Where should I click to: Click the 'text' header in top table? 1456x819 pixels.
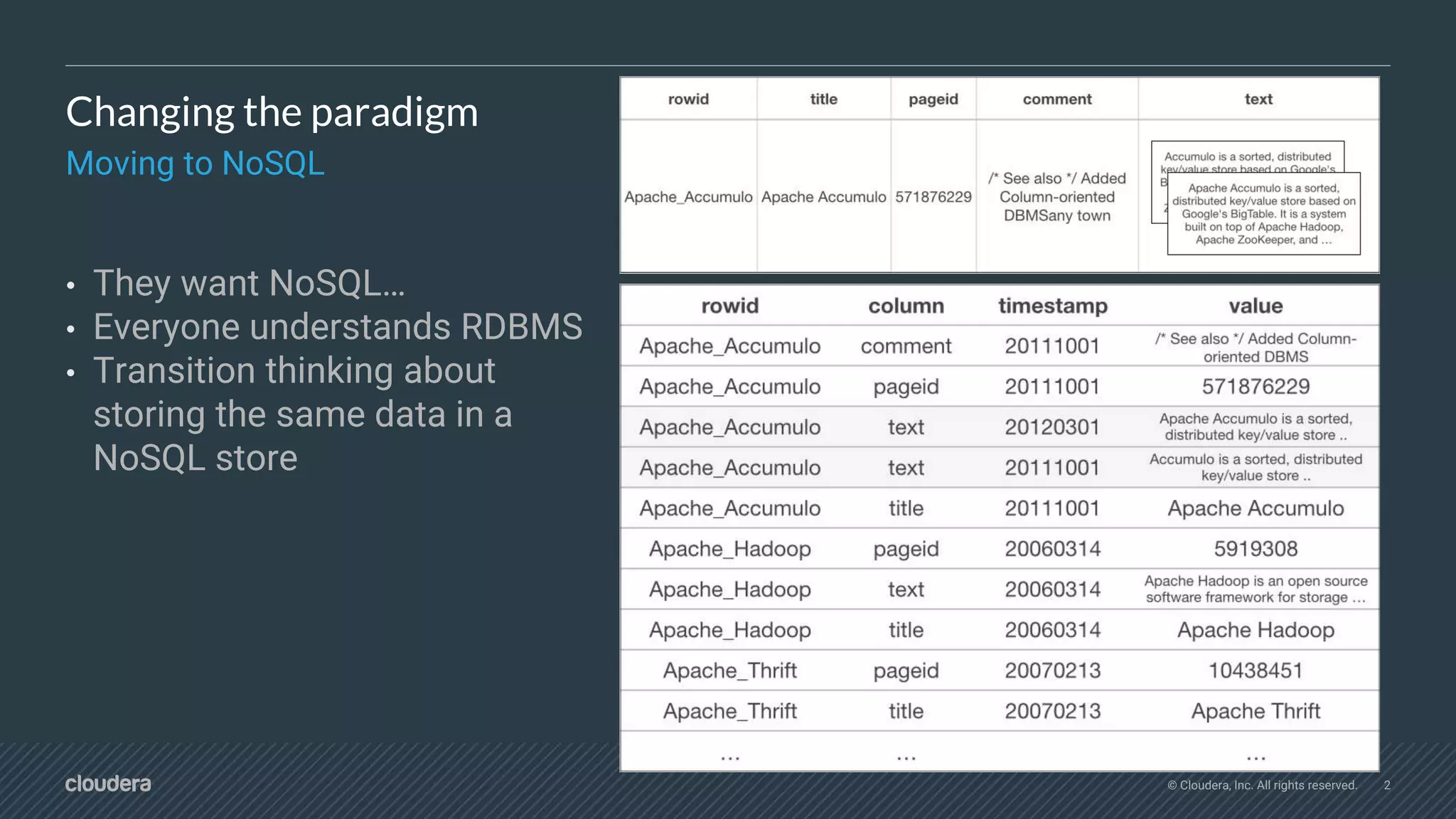coord(1258,100)
